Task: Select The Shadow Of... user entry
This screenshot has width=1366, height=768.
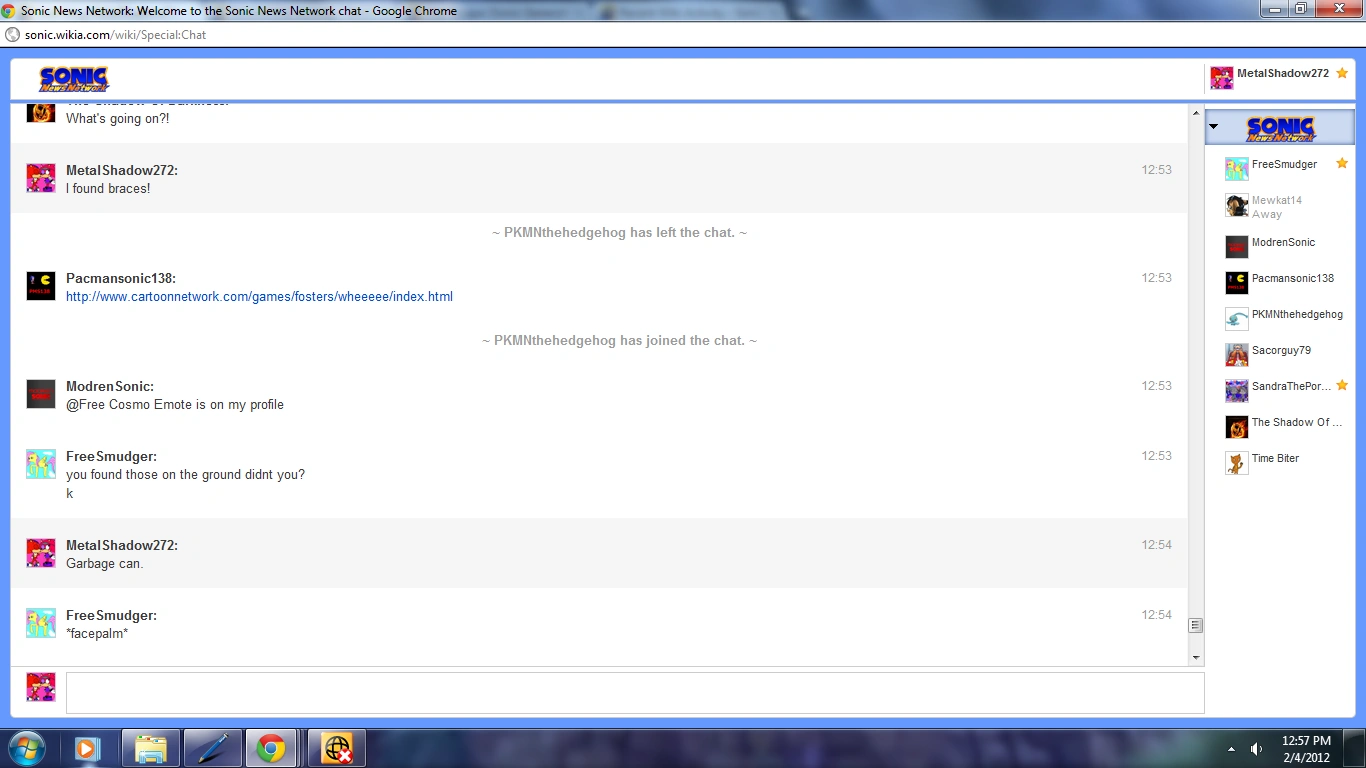Action: pyautogui.click(x=1296, y=423)
